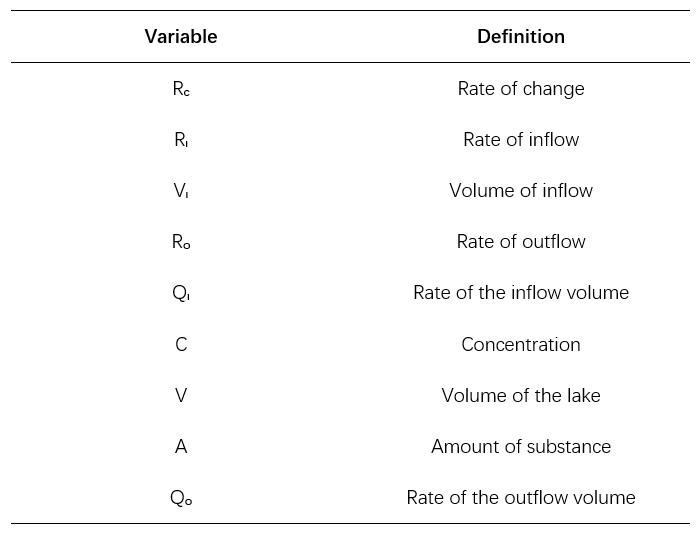Click the Concentration definition
The width and height of the screenshot is (699, 536).
(521, 345)
